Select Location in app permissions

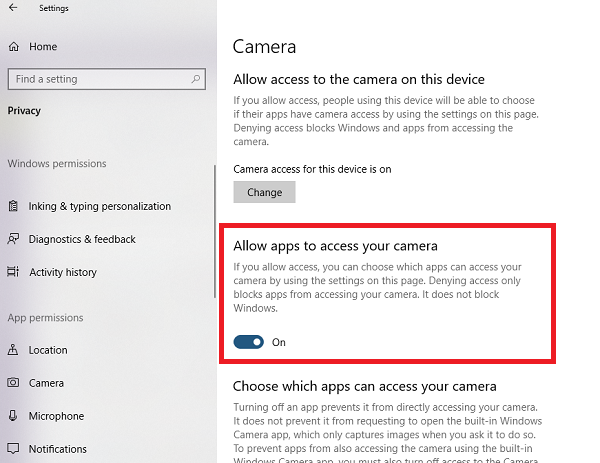click(48, 350)
